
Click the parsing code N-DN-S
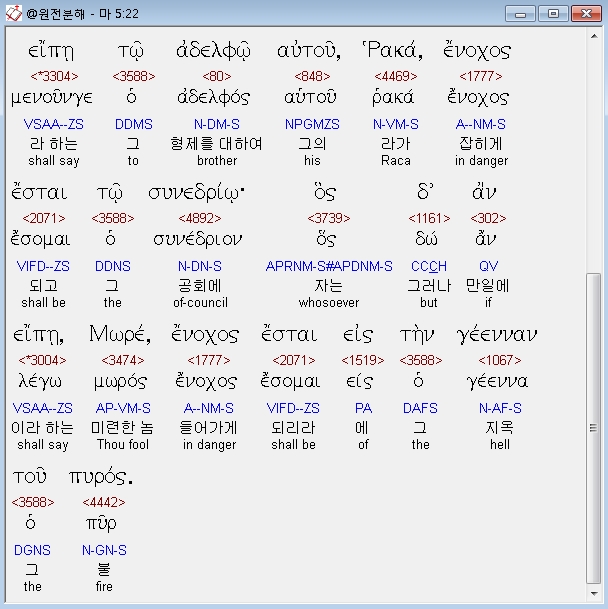[200, 266]
